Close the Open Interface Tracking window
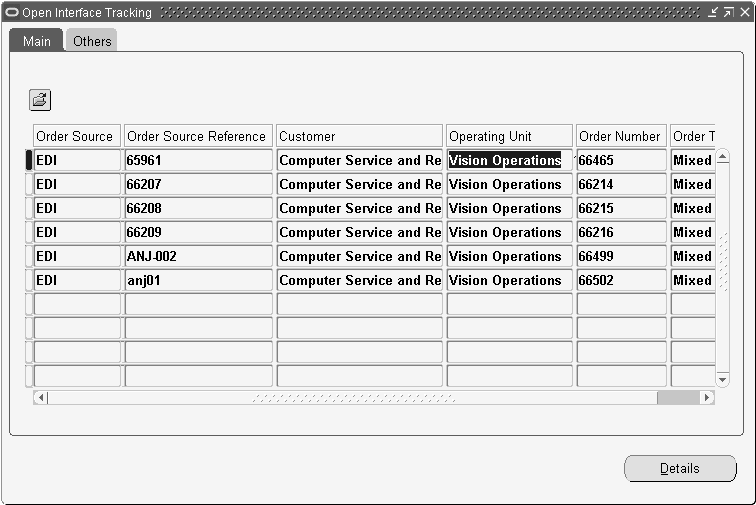The image size is (756, 505). (745, 12)
